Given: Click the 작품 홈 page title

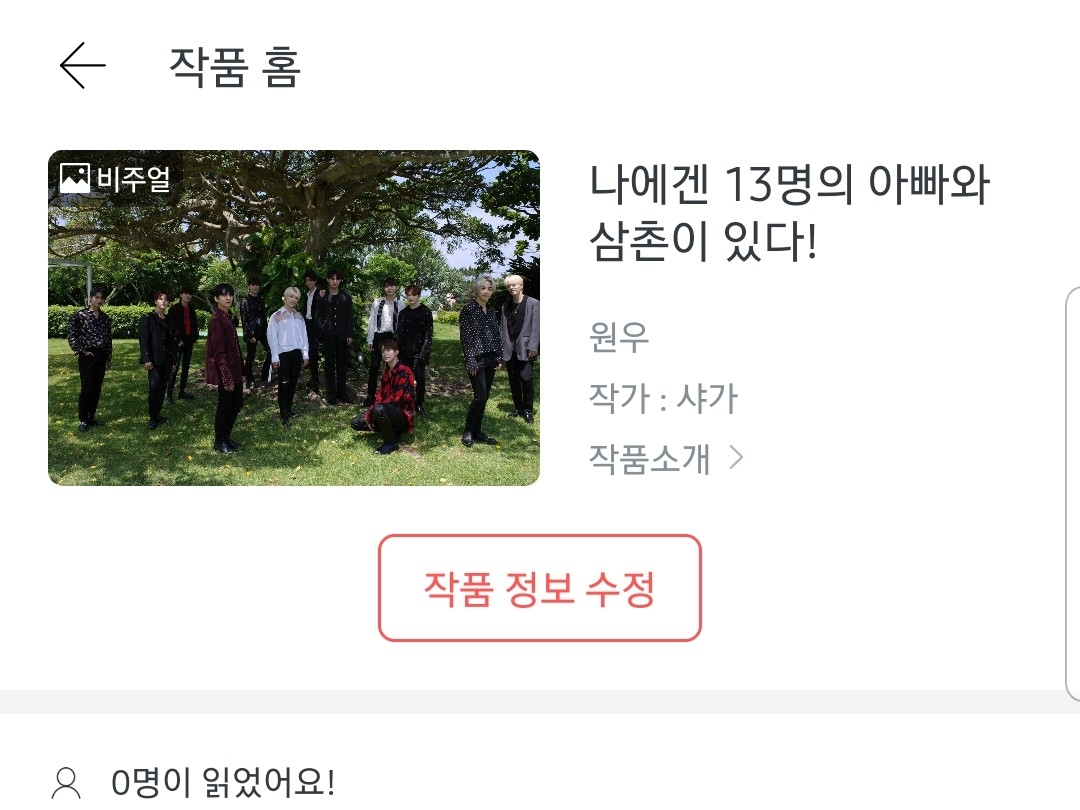Looking at the screenshot, I should (235, 67).
